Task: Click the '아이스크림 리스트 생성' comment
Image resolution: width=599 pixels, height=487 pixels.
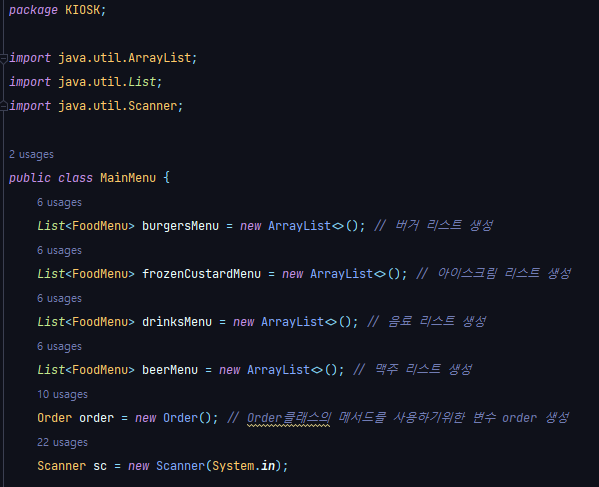Action: tap(504, 273)
